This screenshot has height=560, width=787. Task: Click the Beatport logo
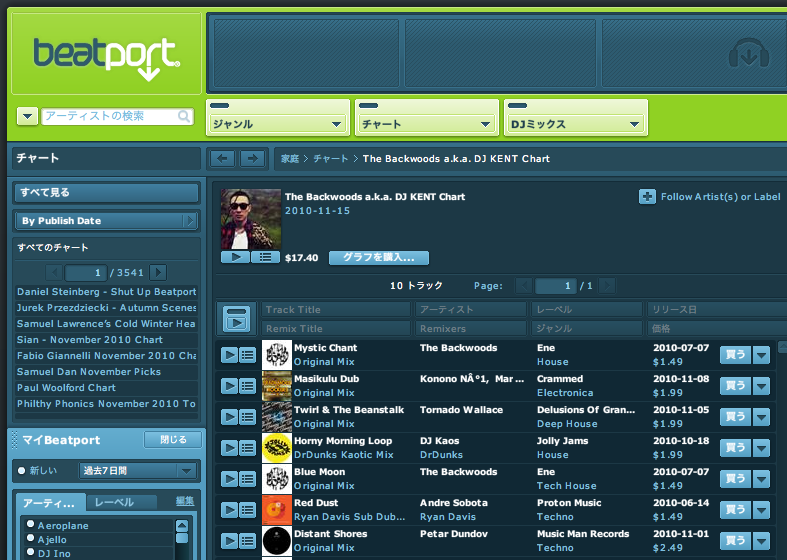106,58
